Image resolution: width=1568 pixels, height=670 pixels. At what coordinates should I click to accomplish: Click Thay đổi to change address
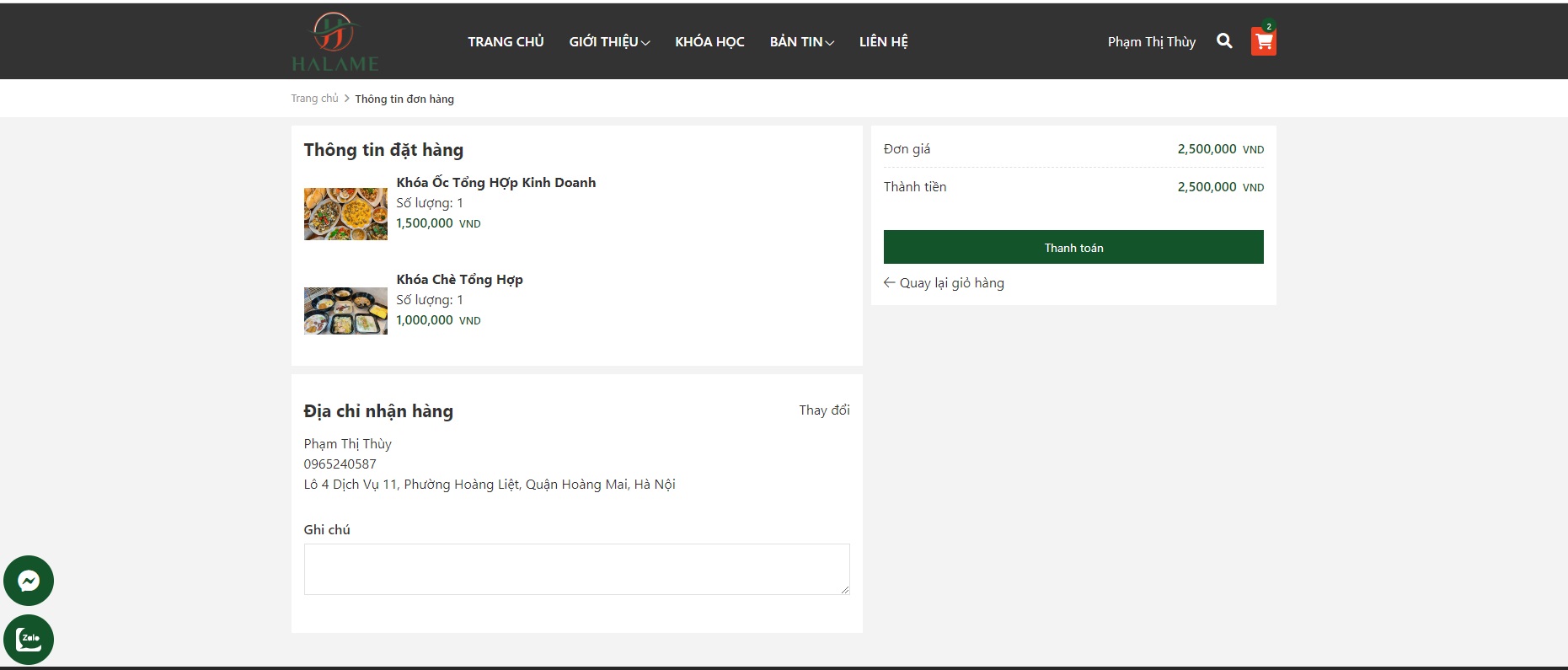click(824, 410)
